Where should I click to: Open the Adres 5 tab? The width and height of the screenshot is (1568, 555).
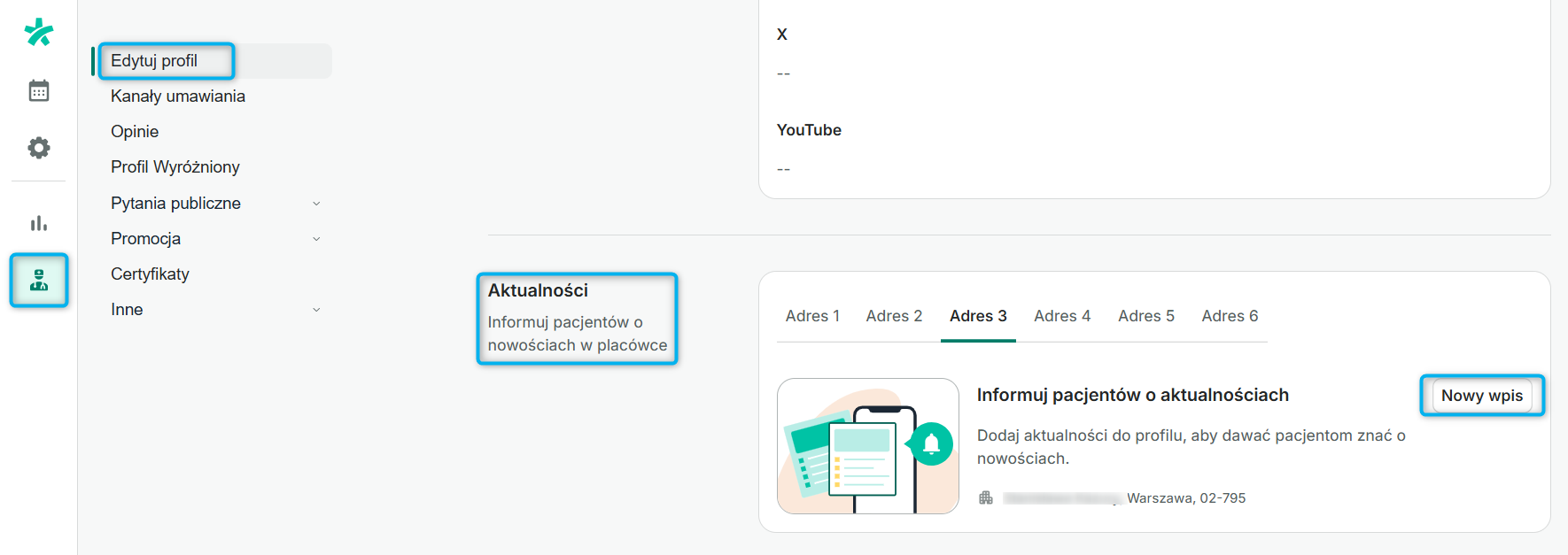1145,316
